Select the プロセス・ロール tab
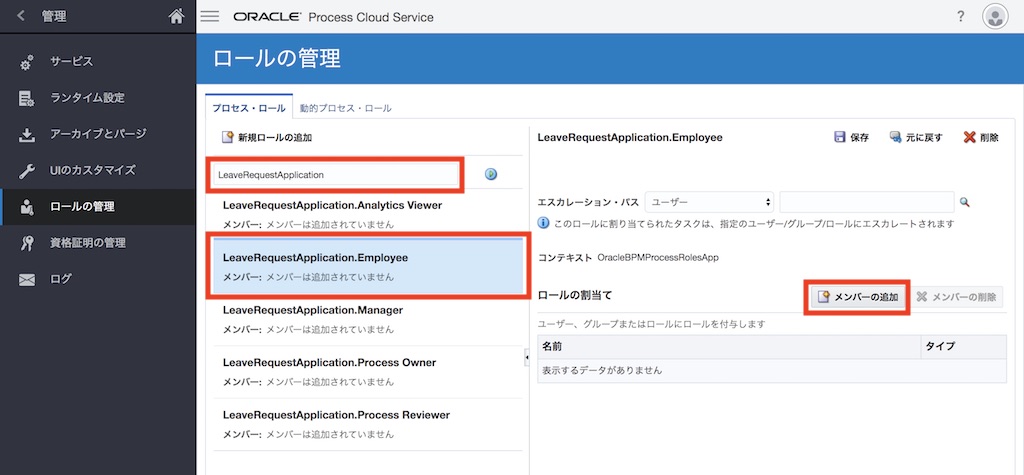 (248, 108)
